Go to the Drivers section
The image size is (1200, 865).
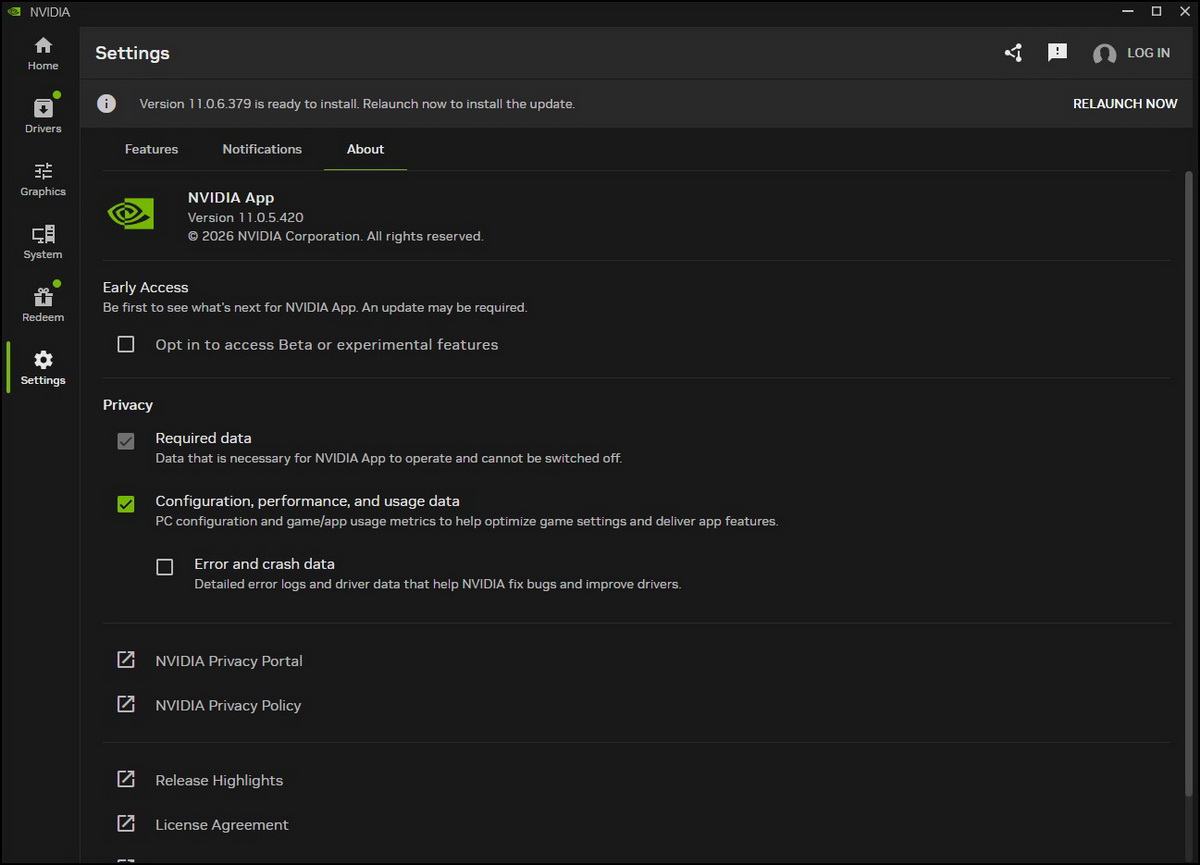[43, 116]
